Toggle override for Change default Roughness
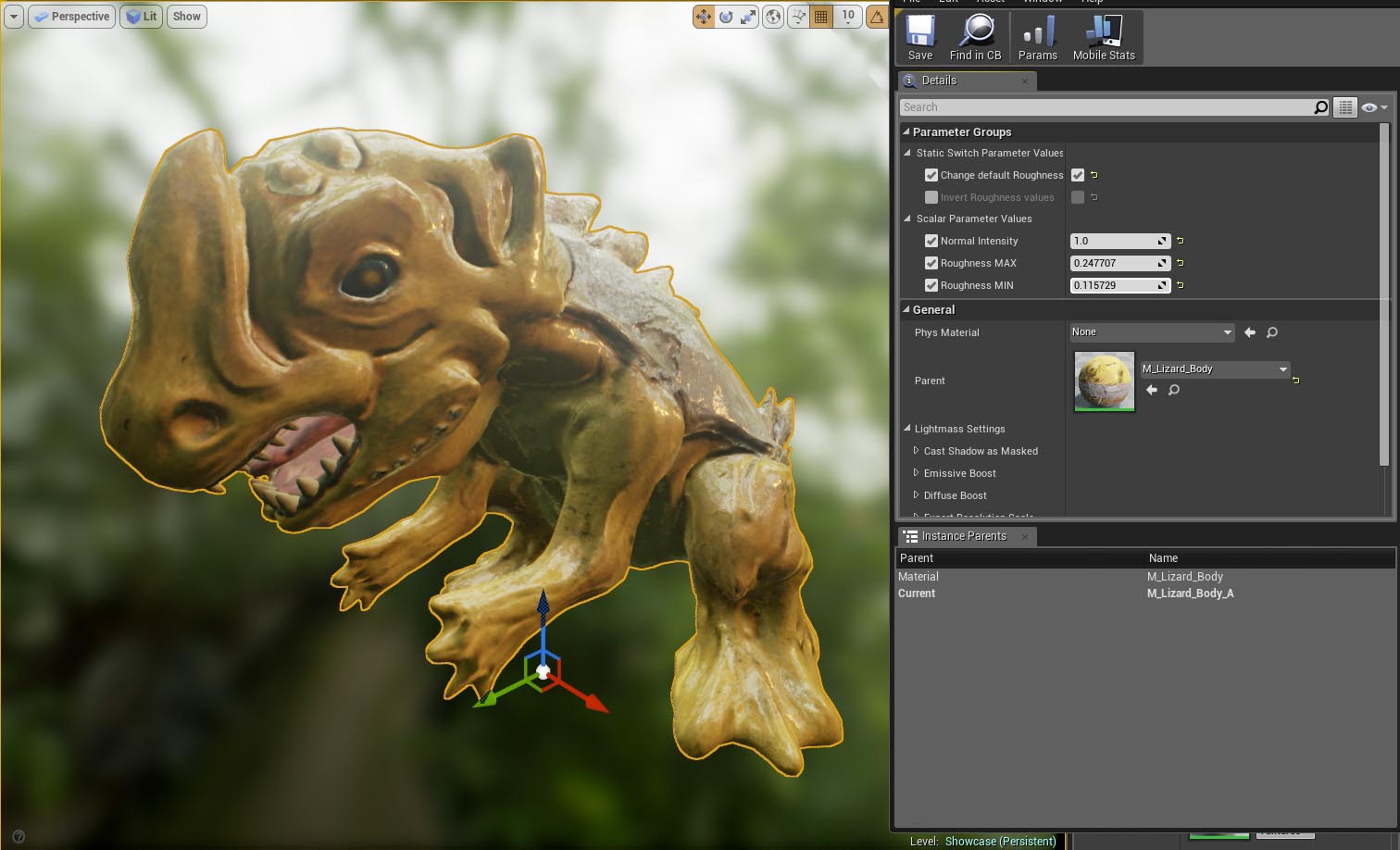1400x850 pixels. point(931,175)
